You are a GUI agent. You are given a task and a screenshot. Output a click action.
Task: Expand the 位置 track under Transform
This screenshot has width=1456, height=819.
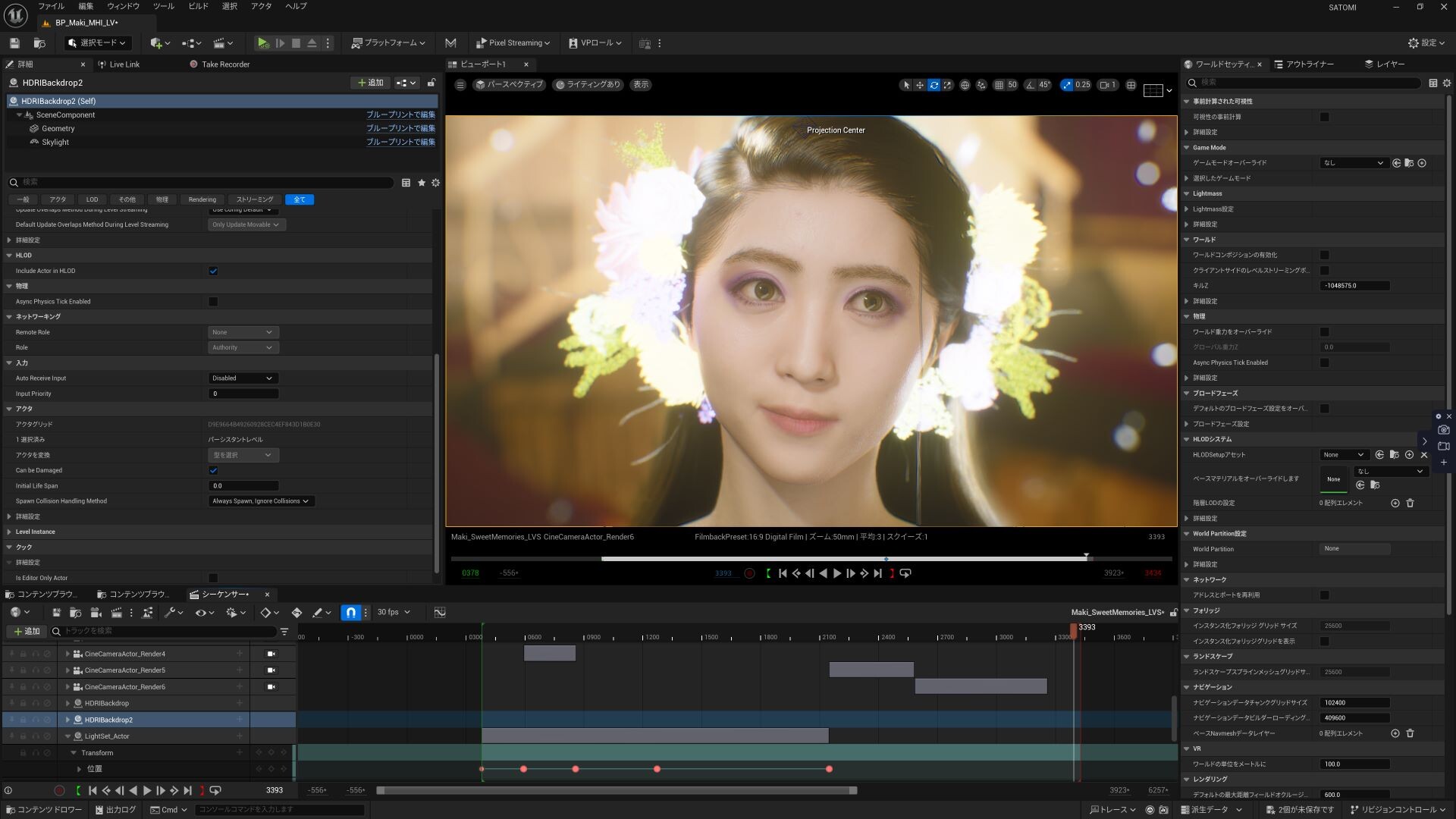point(79,768)
